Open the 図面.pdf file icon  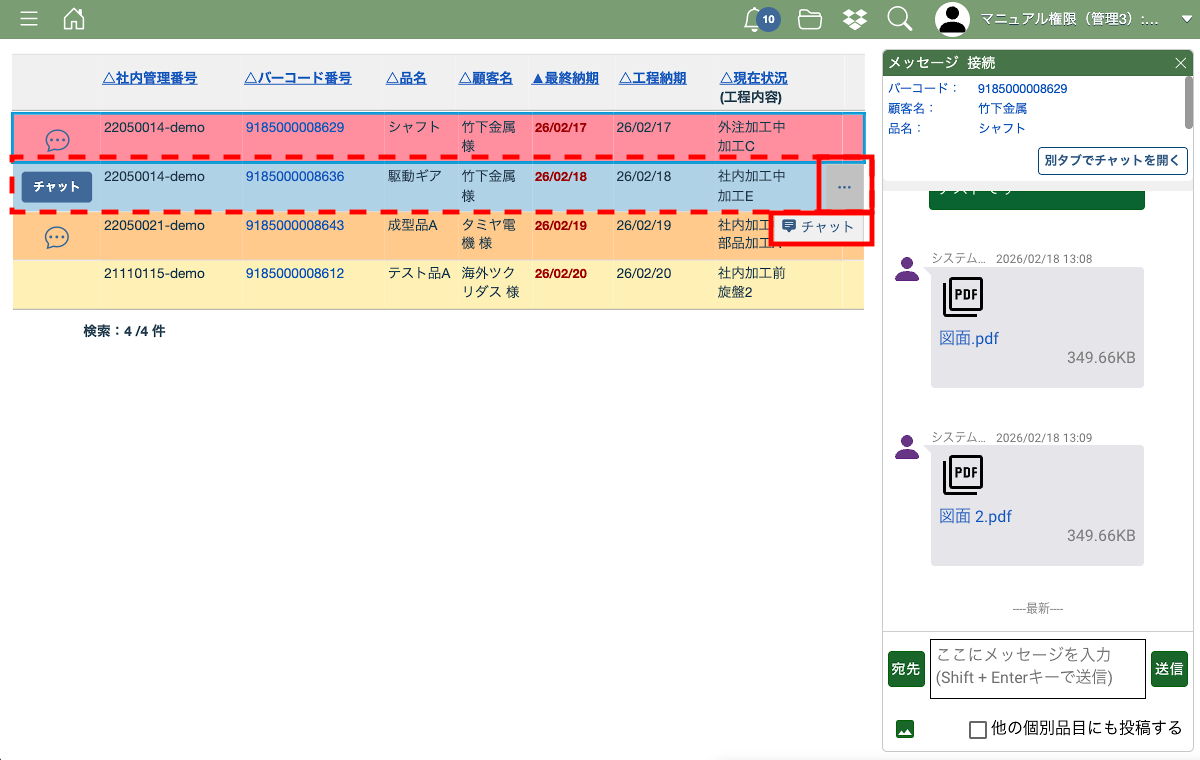[963, 297]
